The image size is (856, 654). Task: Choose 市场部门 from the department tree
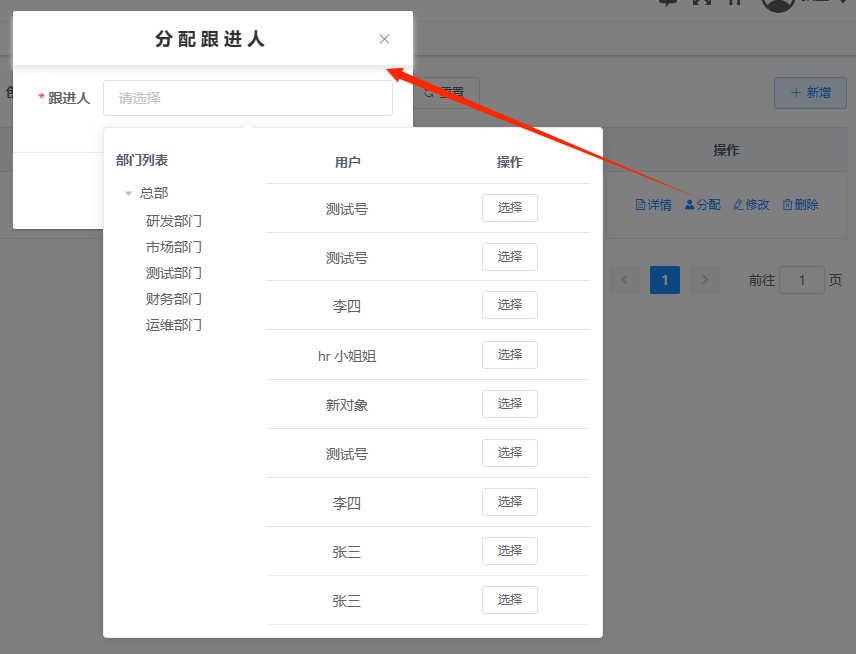coord(173,247)
